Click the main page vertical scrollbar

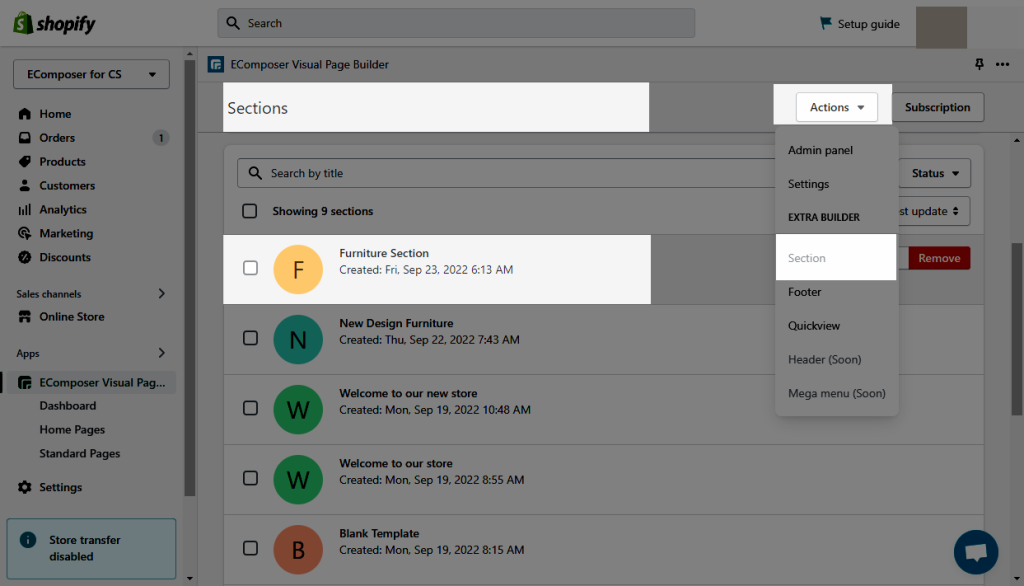(1017, 329)
